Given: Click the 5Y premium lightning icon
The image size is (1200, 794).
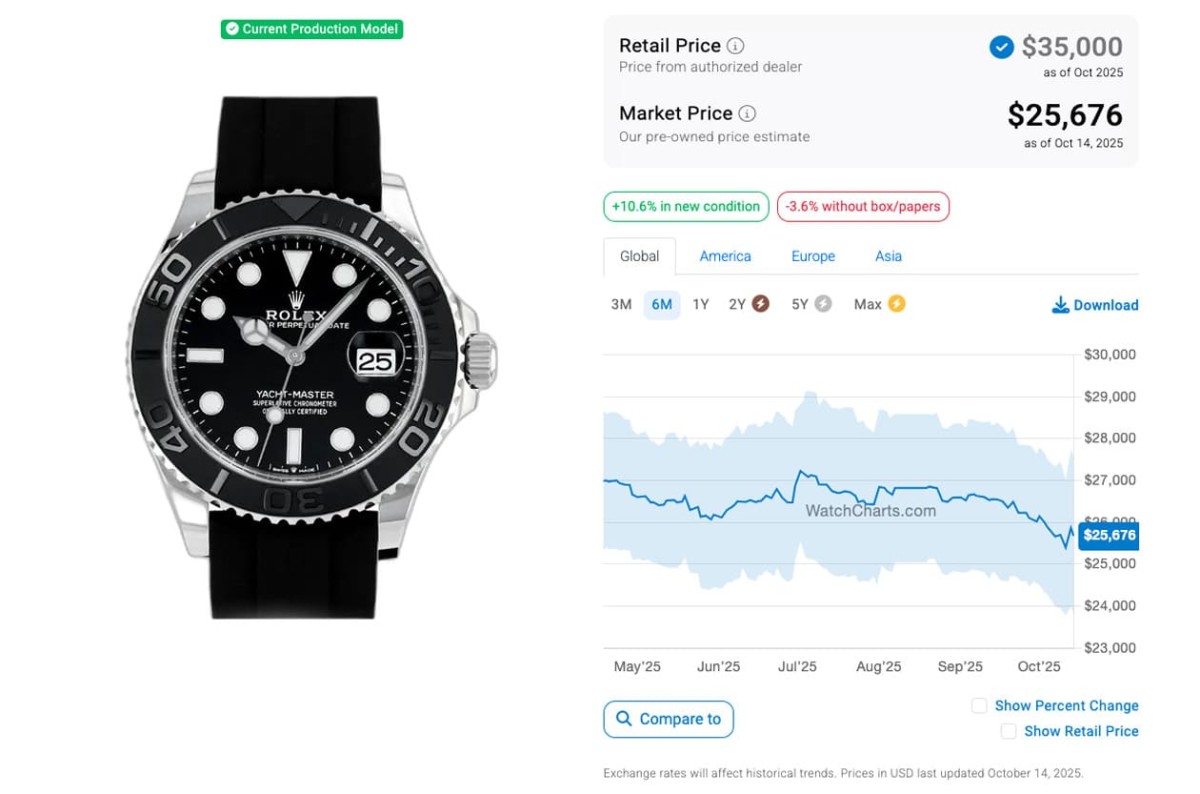Looking at the screenshot, I should 823,304.
